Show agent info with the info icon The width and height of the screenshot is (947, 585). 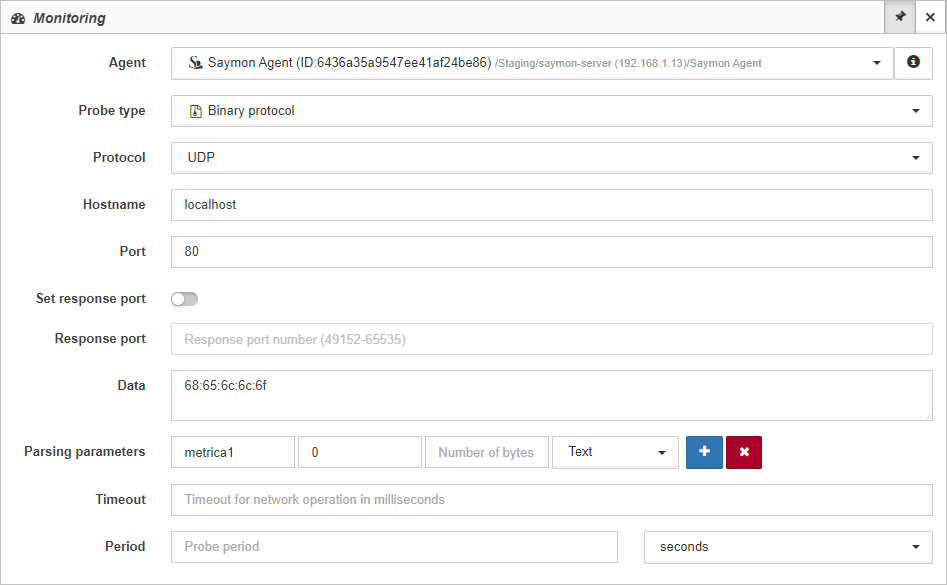coord(913,63)
